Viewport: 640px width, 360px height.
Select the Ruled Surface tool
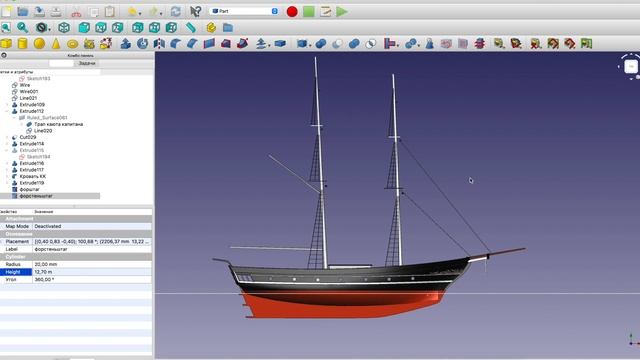209,44
